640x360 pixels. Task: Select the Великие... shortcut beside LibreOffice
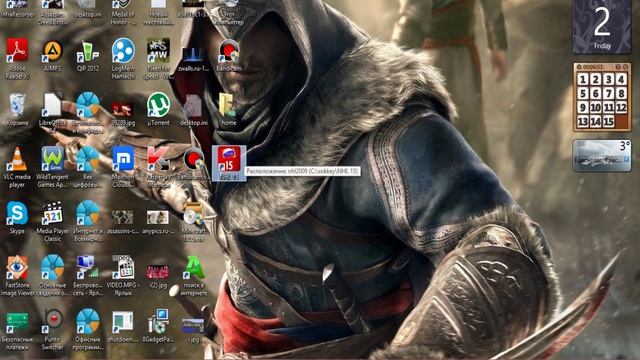coord(87,105)
